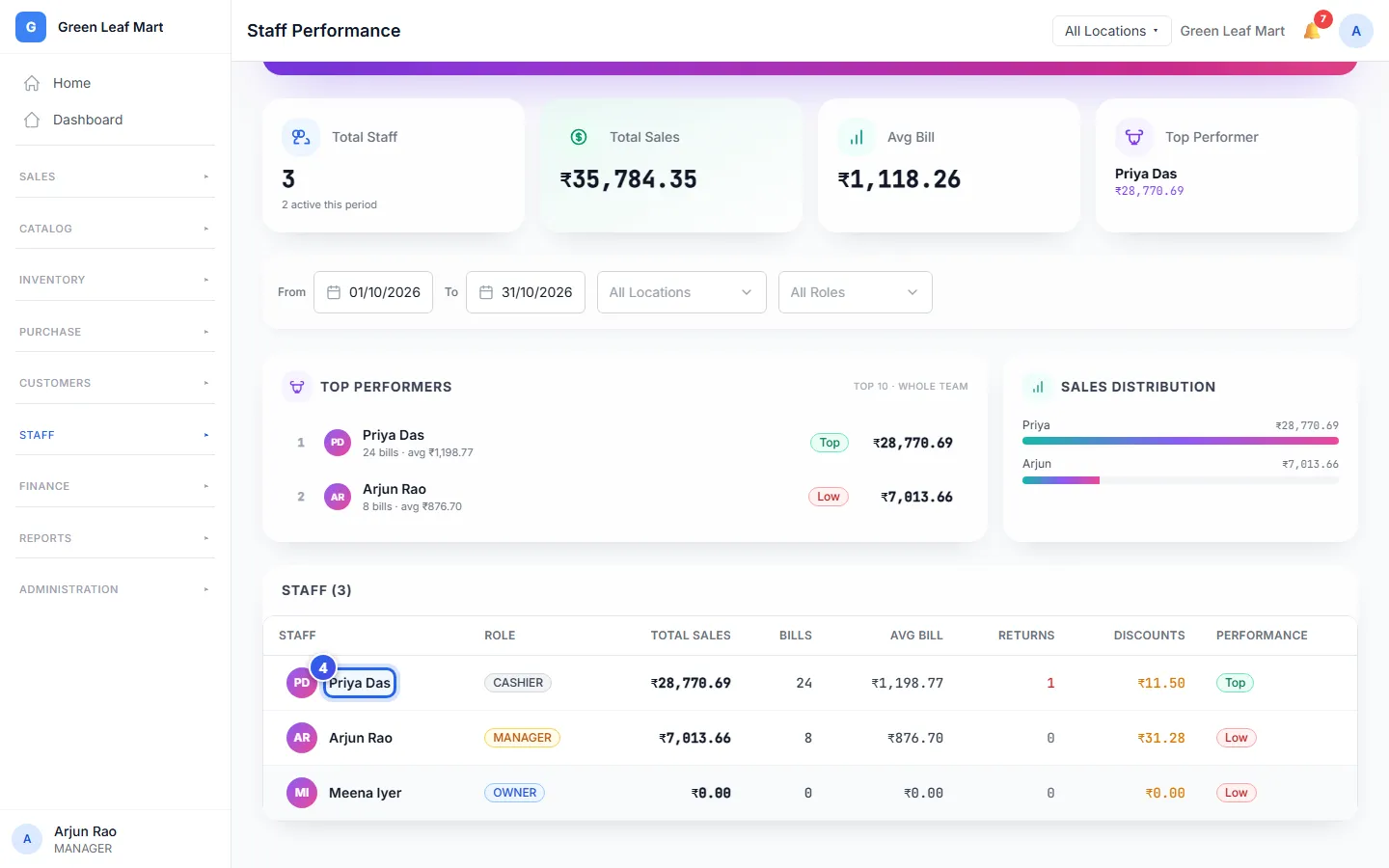Image resolution: width=1389 pixels, height=868 pixels.
Task: Open Priya Das in staff table
Action: (360, 683)
